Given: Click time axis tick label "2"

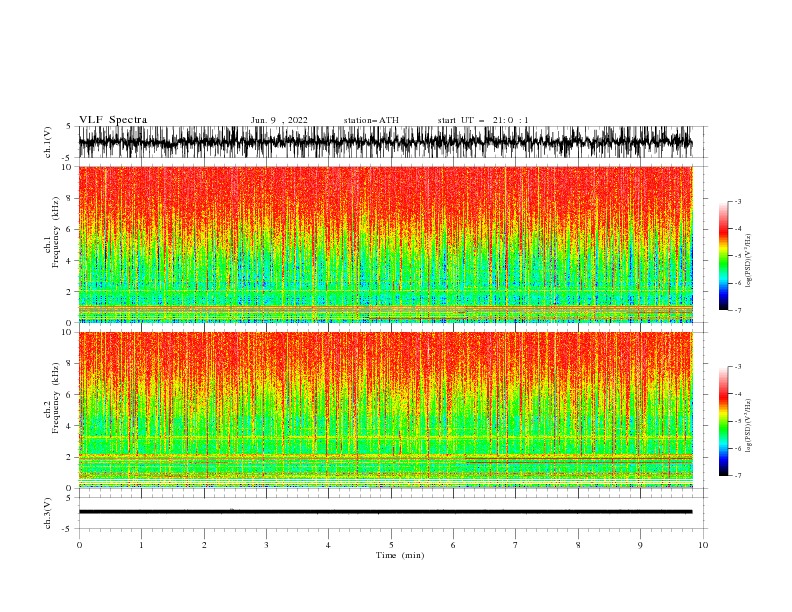Looking at the screenshot, I should point(204,545).
